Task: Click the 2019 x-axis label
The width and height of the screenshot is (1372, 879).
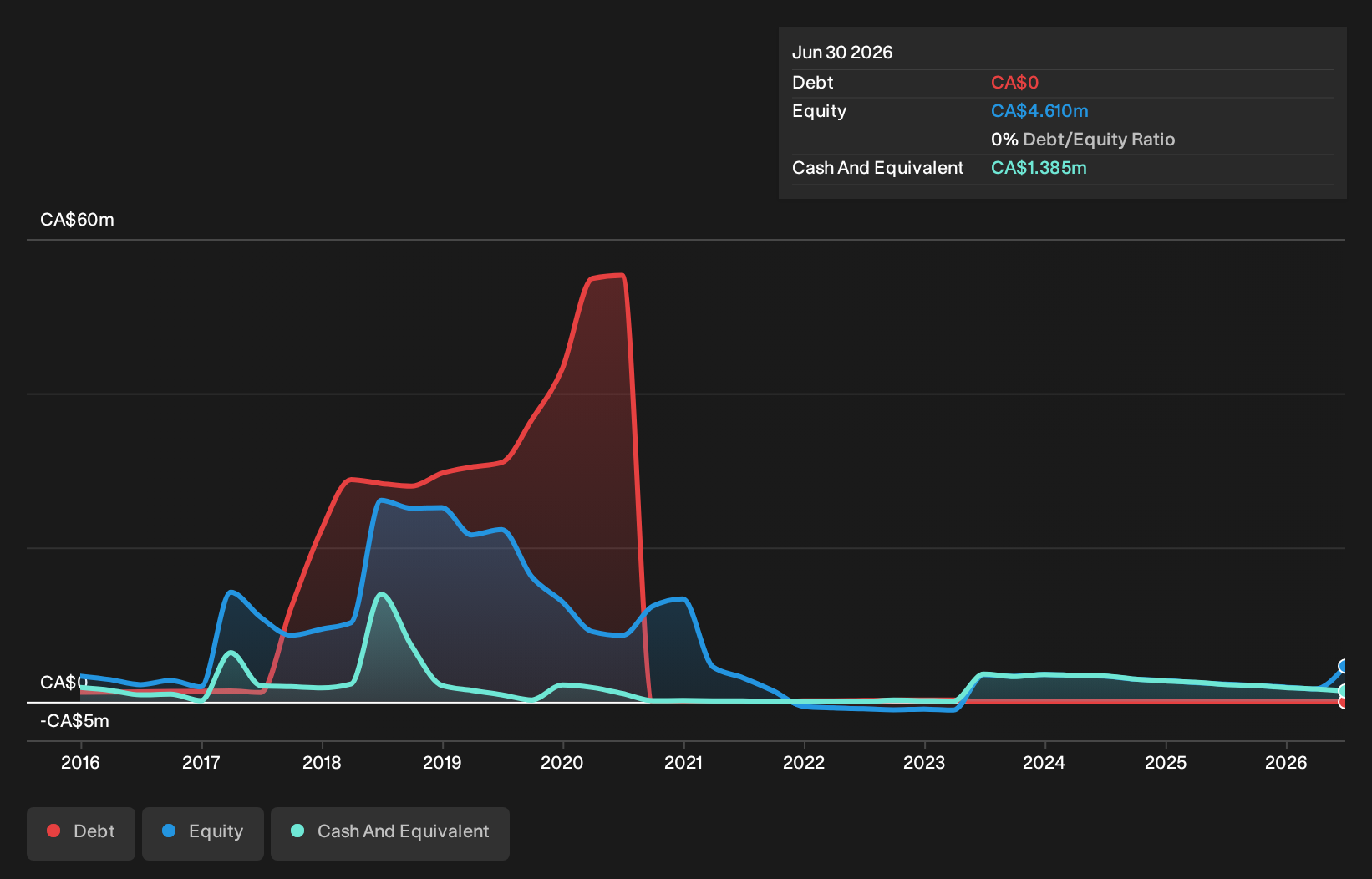Action: pyautogui.click(x=442, y=762)
